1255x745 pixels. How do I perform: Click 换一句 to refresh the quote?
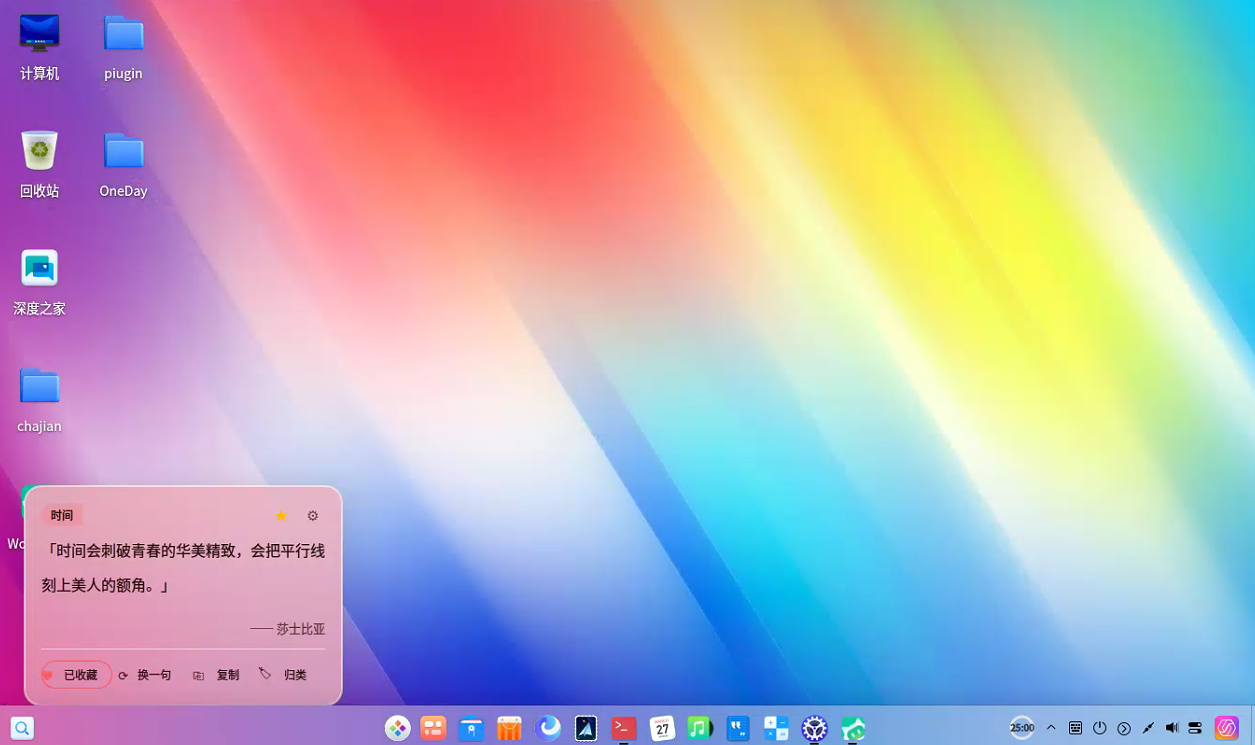click(x=145, y=675)
